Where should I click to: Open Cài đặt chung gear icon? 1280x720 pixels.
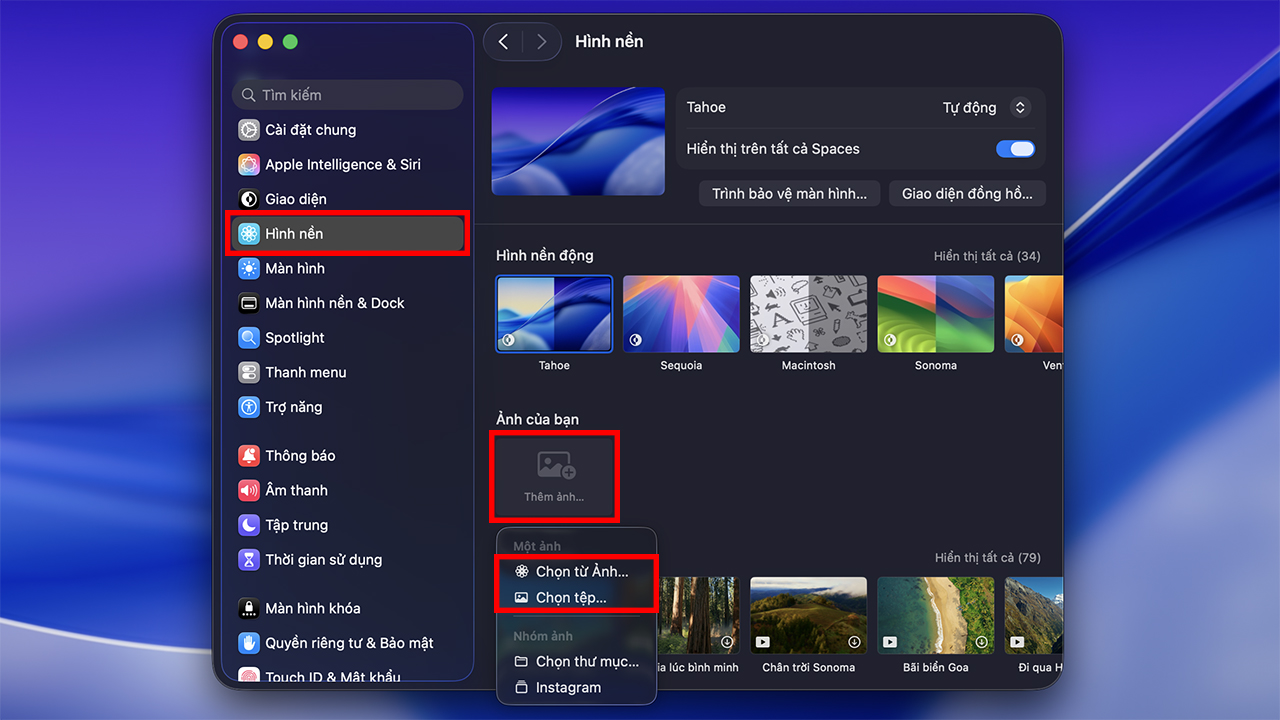click(x=249, y=130)
